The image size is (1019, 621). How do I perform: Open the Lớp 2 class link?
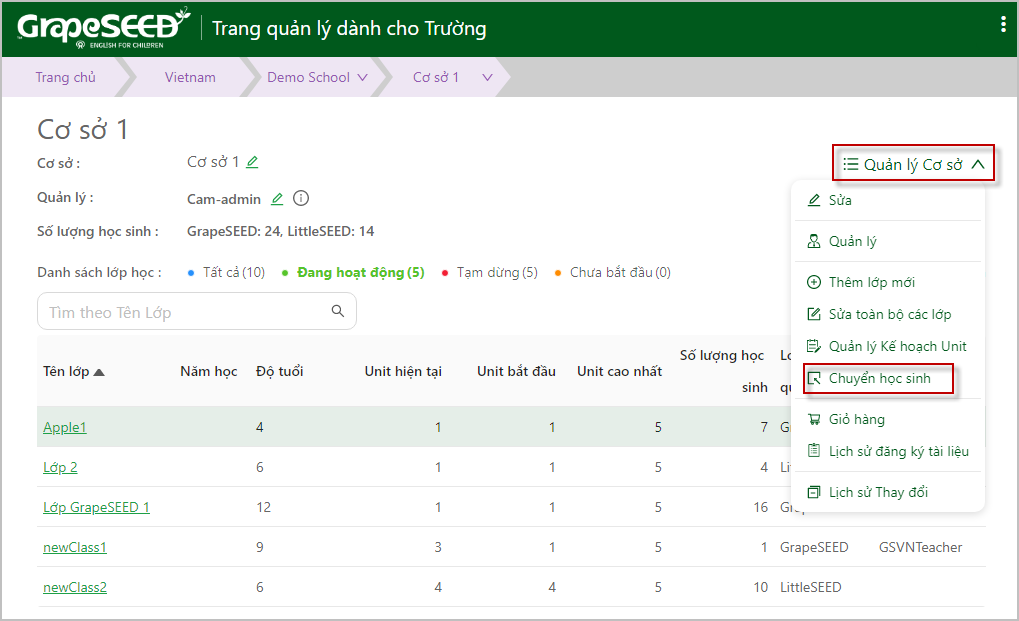pos(60,467)
